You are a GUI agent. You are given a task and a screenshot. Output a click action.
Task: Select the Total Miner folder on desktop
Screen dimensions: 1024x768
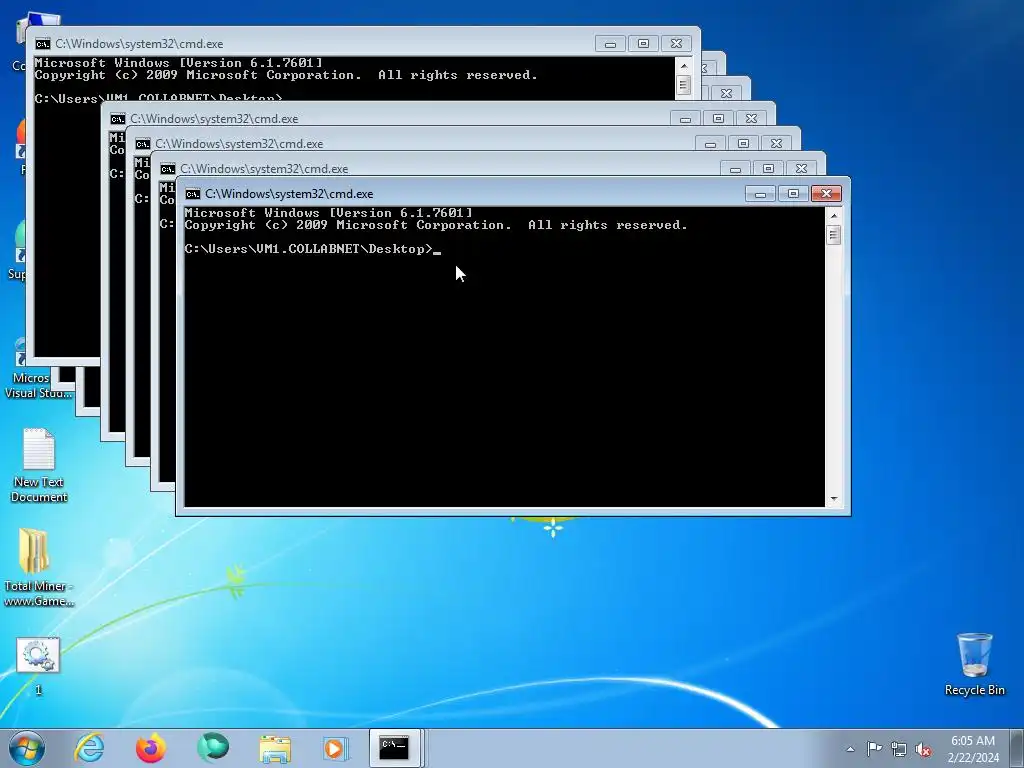[x=38, y=568]
